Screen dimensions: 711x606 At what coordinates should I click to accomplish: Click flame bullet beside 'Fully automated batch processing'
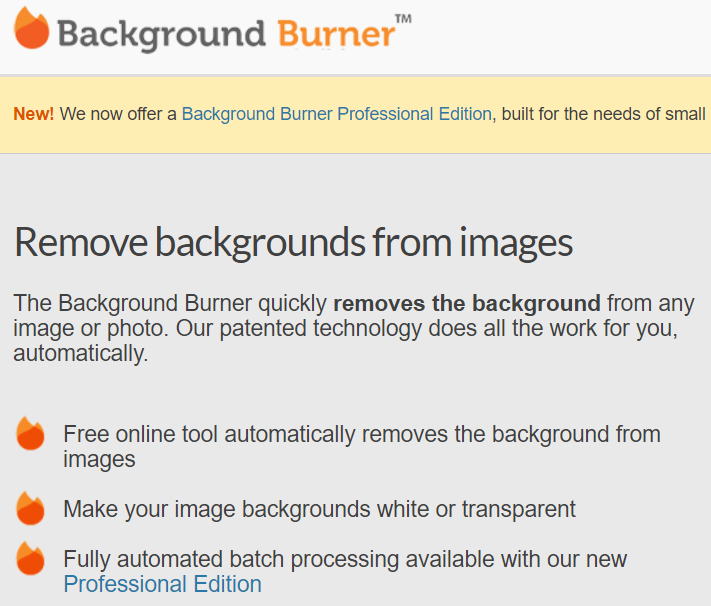tap(30, 558)
